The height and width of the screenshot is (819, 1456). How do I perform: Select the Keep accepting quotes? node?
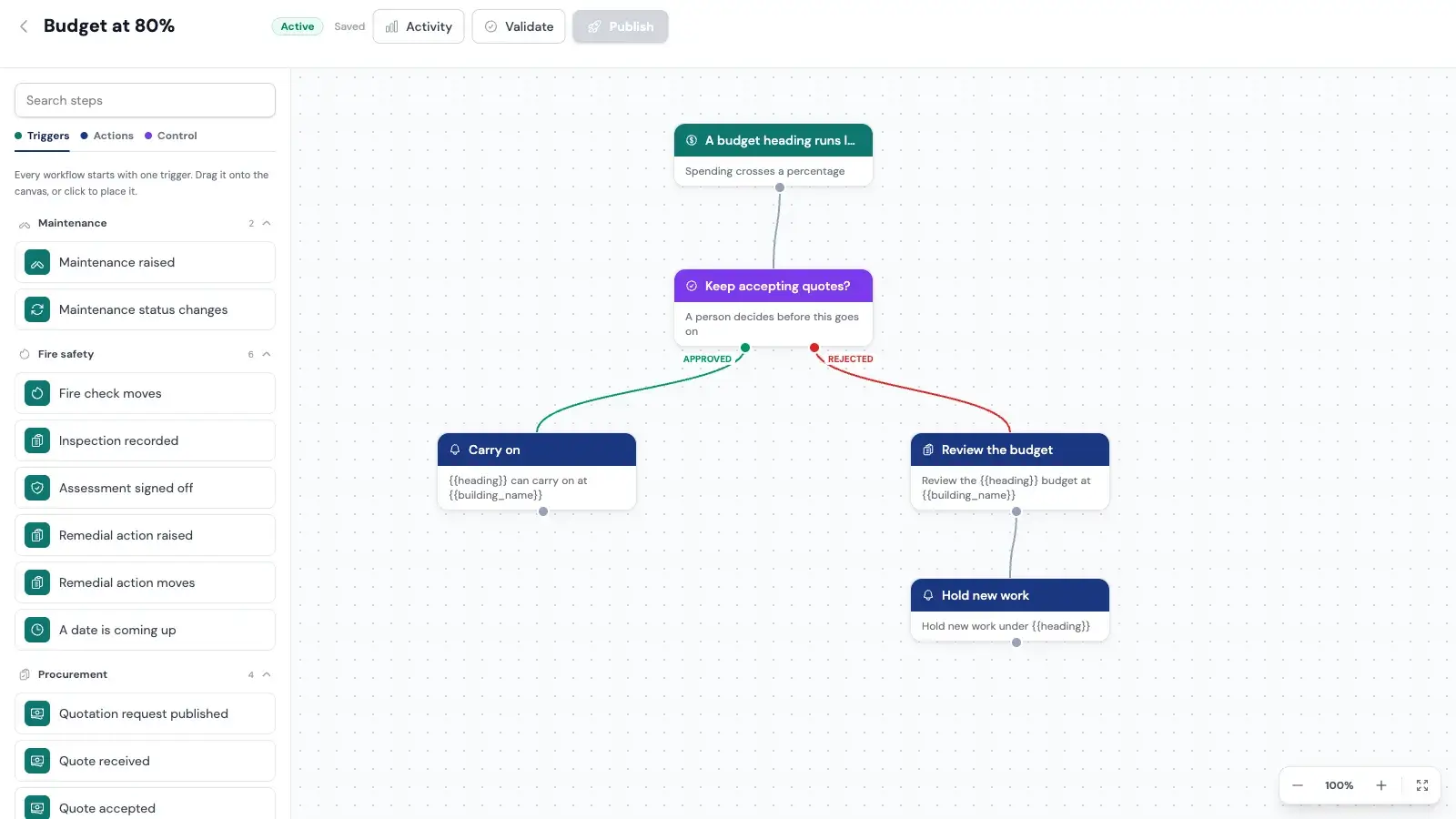coord(773,308)
